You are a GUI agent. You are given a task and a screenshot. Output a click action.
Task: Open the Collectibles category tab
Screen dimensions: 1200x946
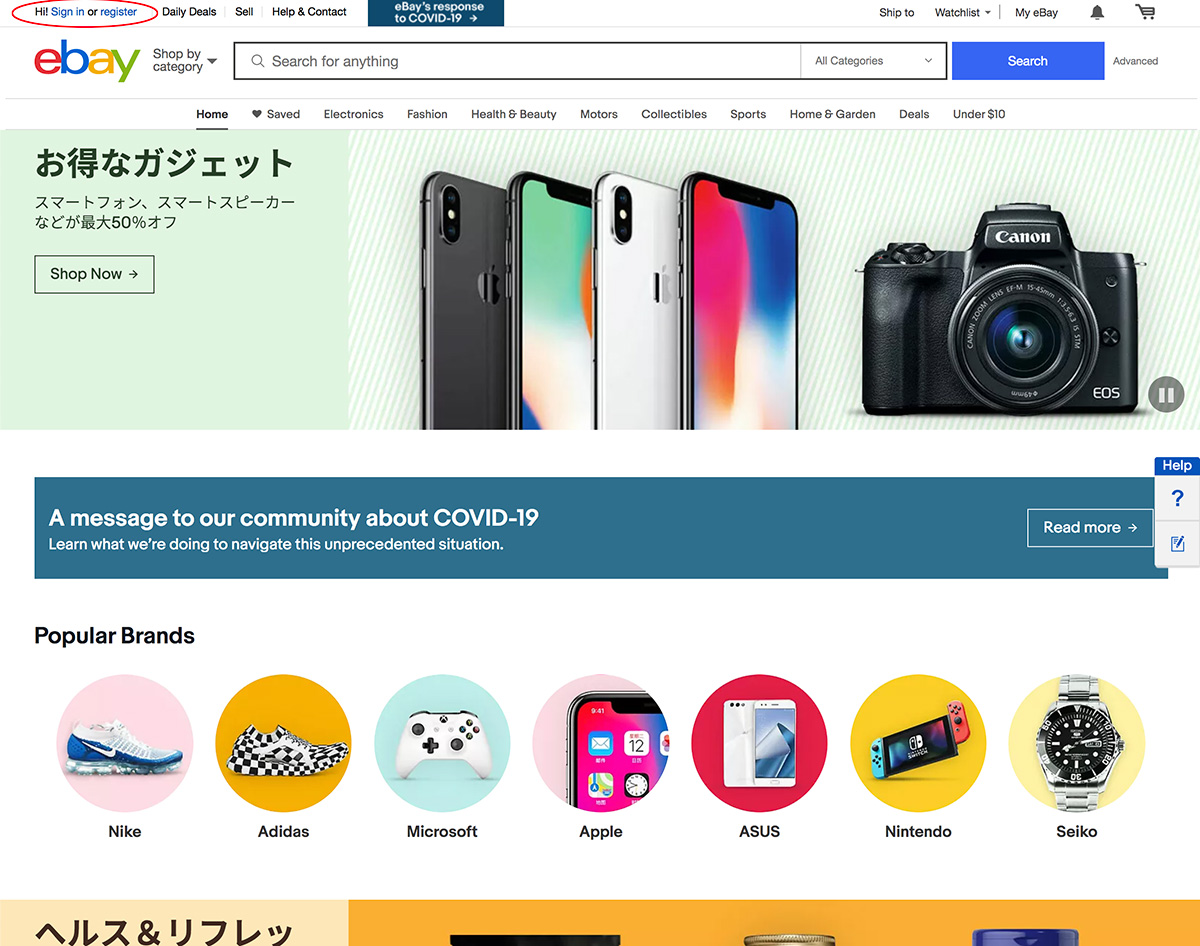coord(674,114)
